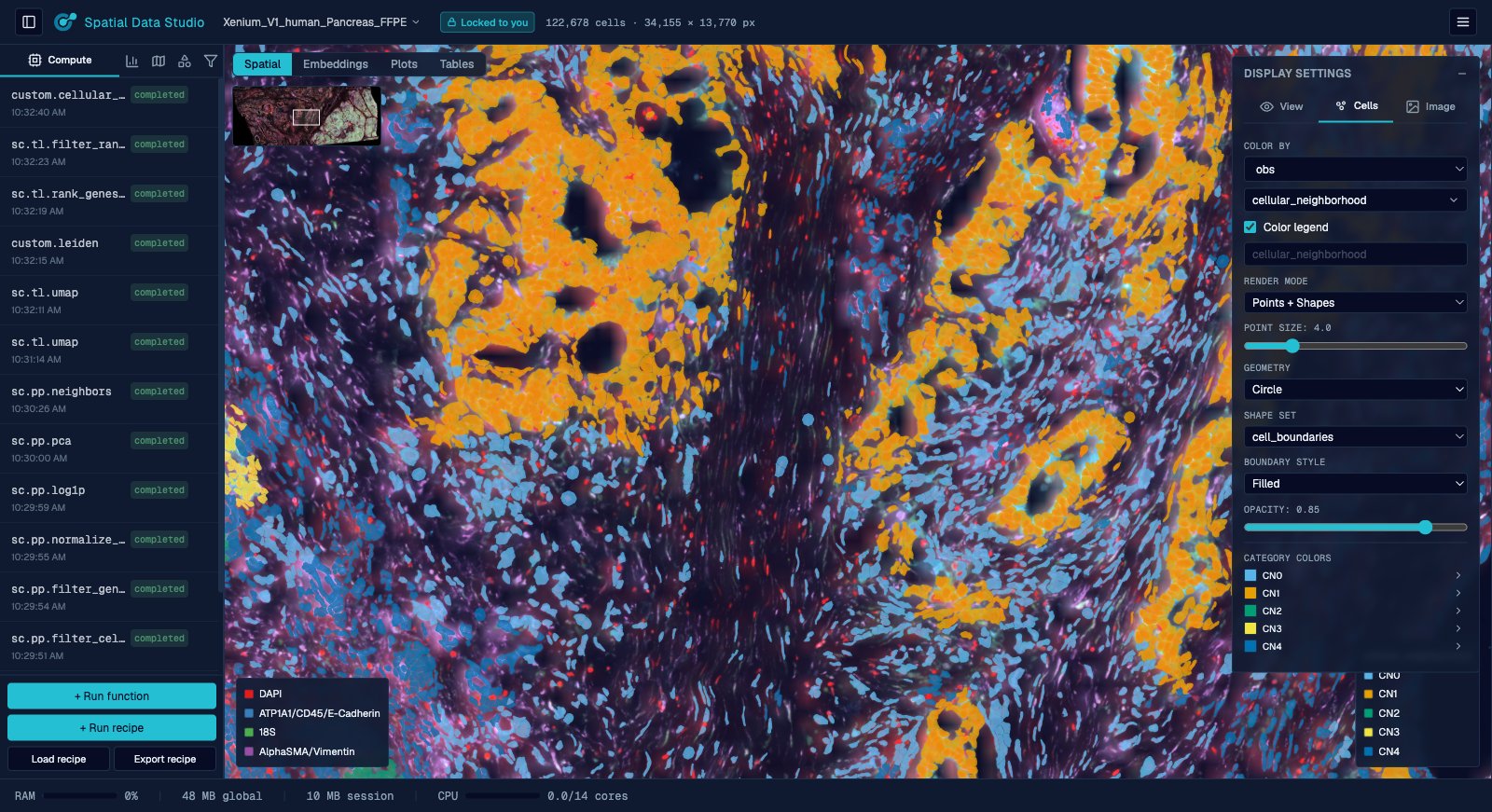
Task: Open the Shape Set cell_boundaries dropdown
Action: click(x=1355, y=436)
